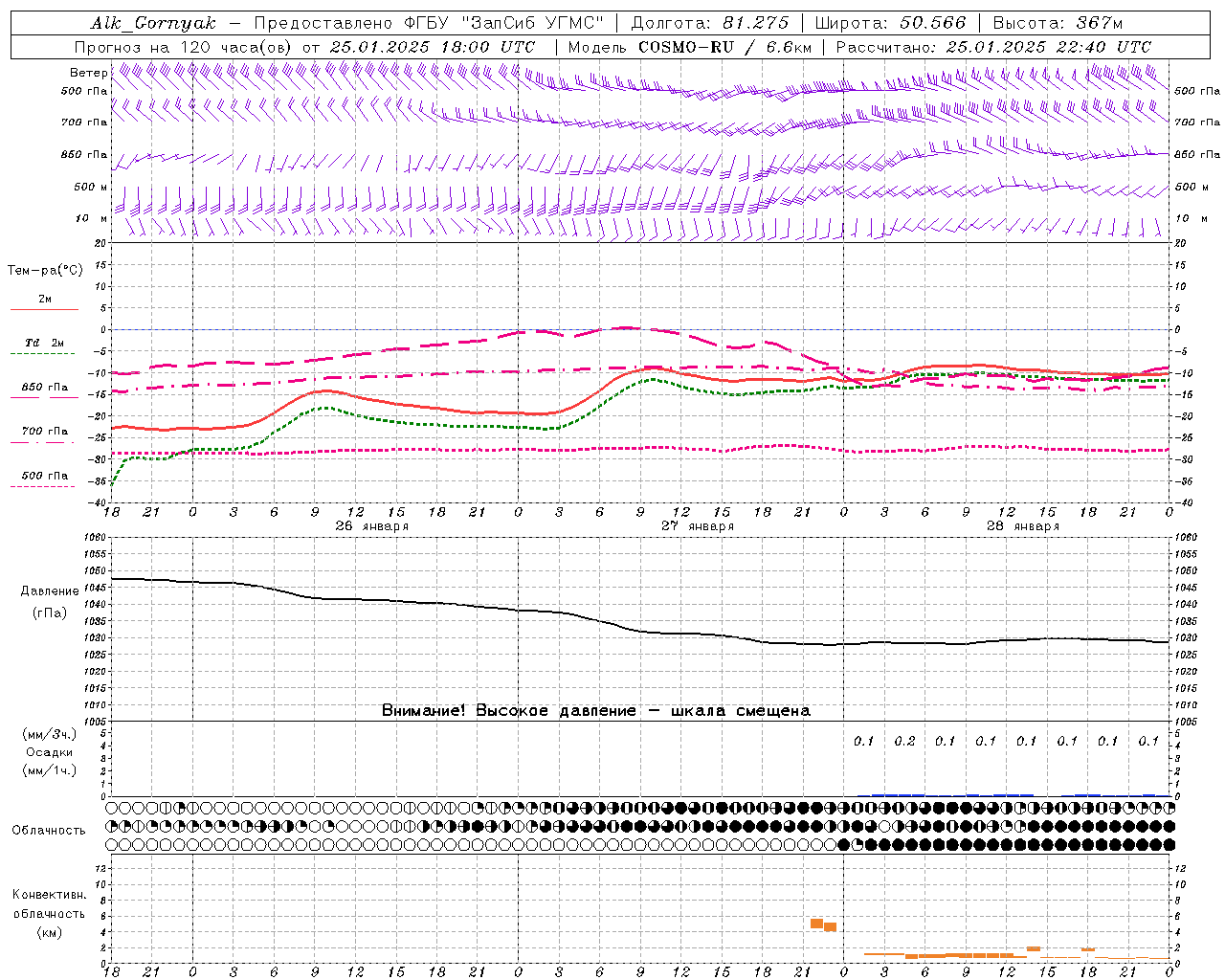The width and height of the screenshot is (1225, 980).
Task: Click the Конвективн. convective cloud label
Action: pyautogui.click(x=50, y=895)
